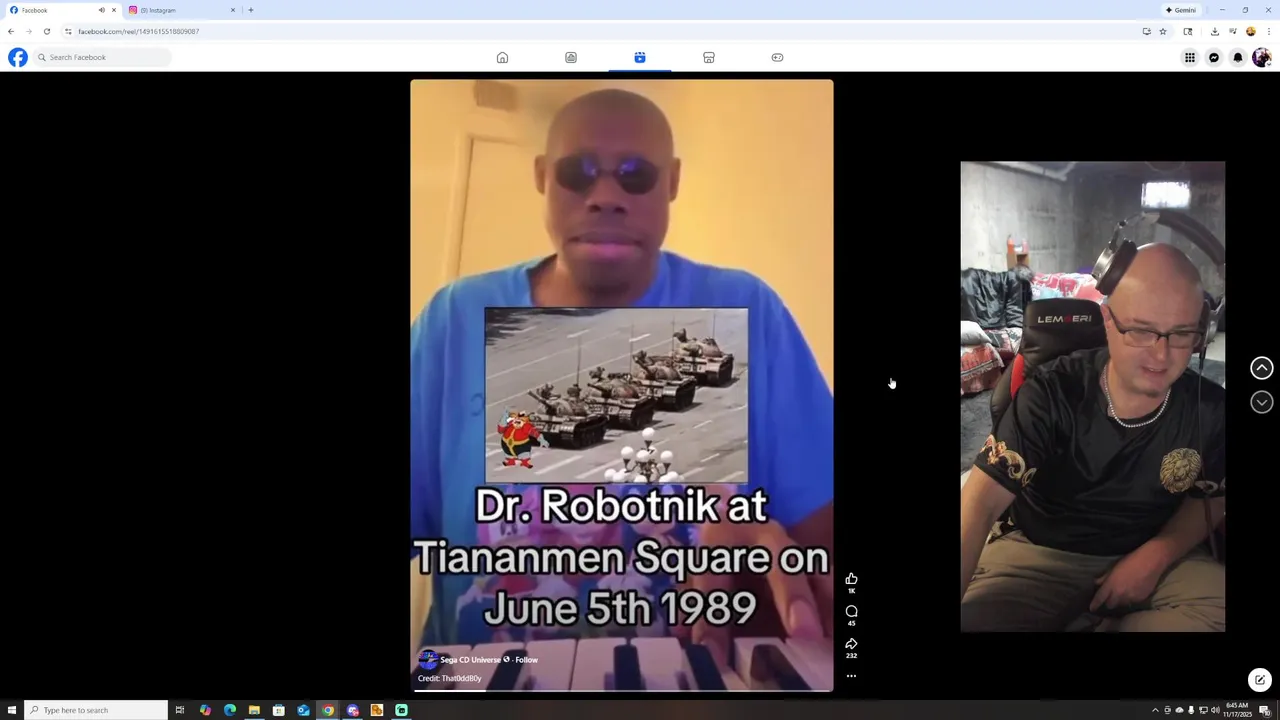Open Microsoft Edge from the taskbar

pyautogui.click(x=230, y=710)
